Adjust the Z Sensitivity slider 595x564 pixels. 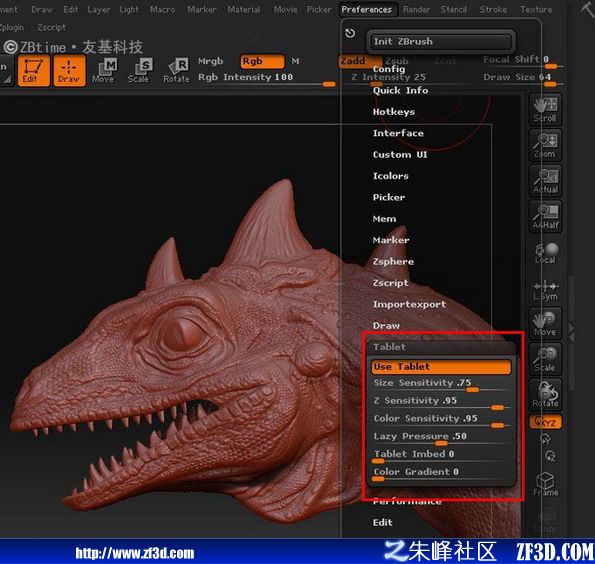(441, 402)
